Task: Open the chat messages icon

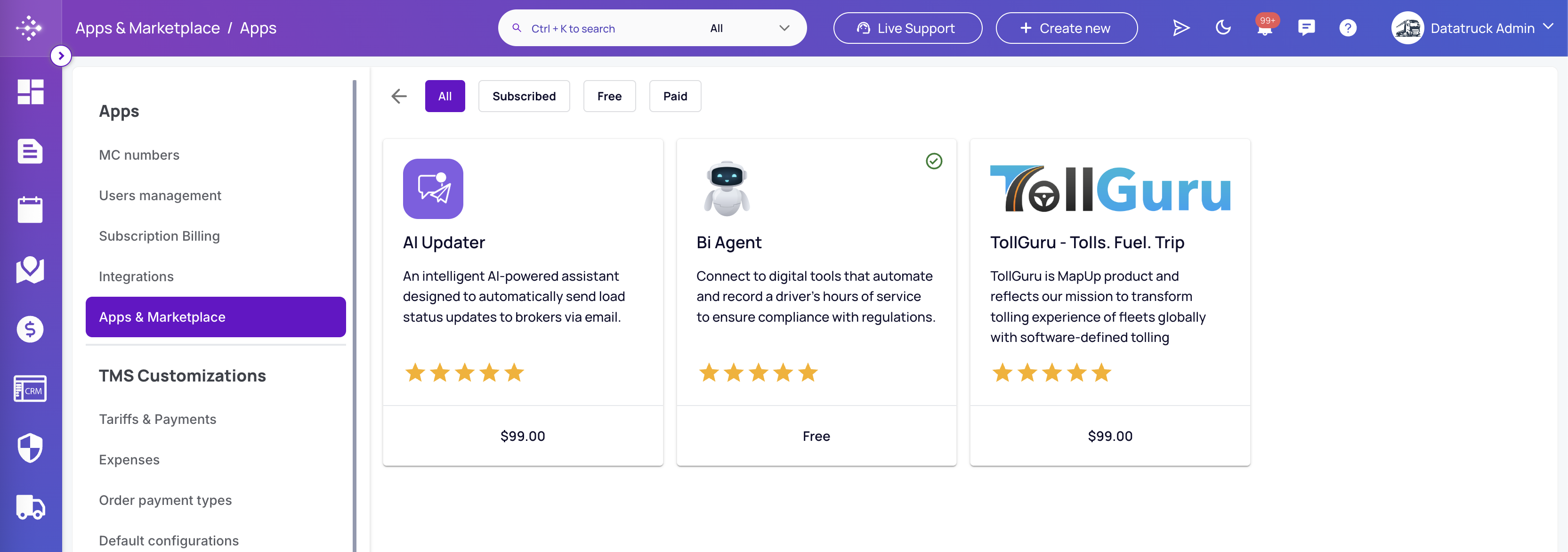Action: [1306, 28]
